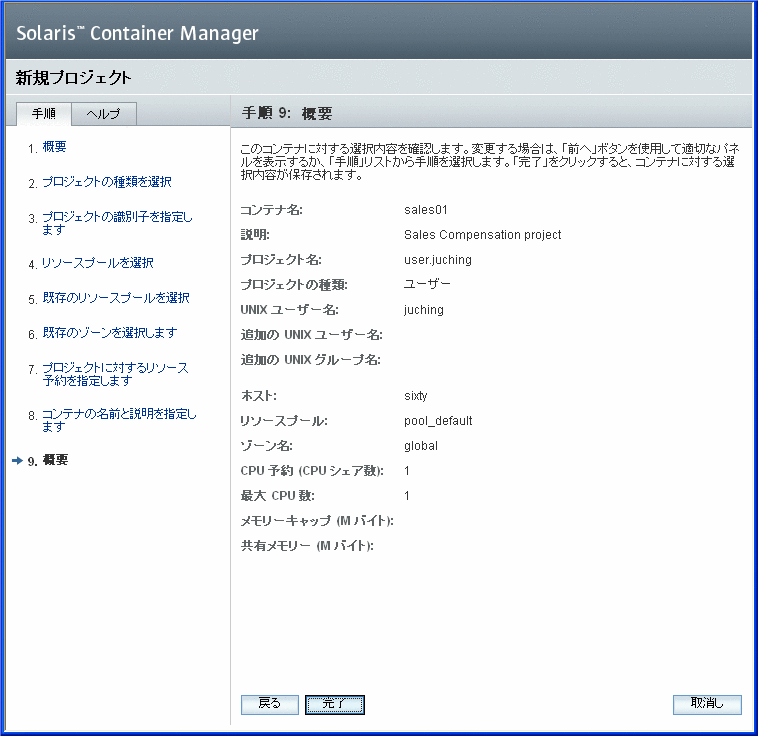Screen dimensions: 758x736
Task: Cancel with the 取消し button
Action: click(x=707, y=704)
